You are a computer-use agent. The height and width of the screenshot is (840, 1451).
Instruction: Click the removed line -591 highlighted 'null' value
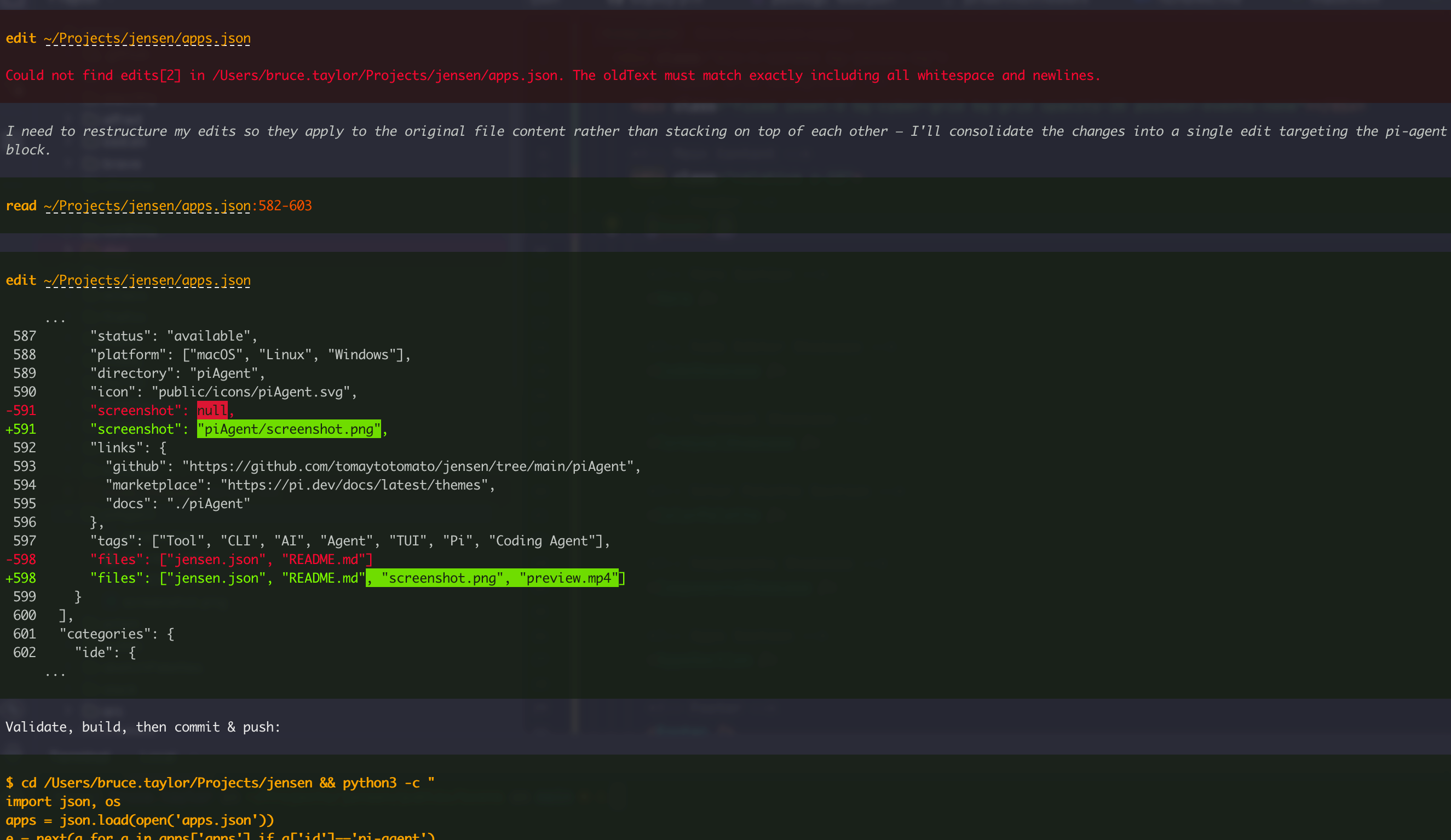[212, 411]
